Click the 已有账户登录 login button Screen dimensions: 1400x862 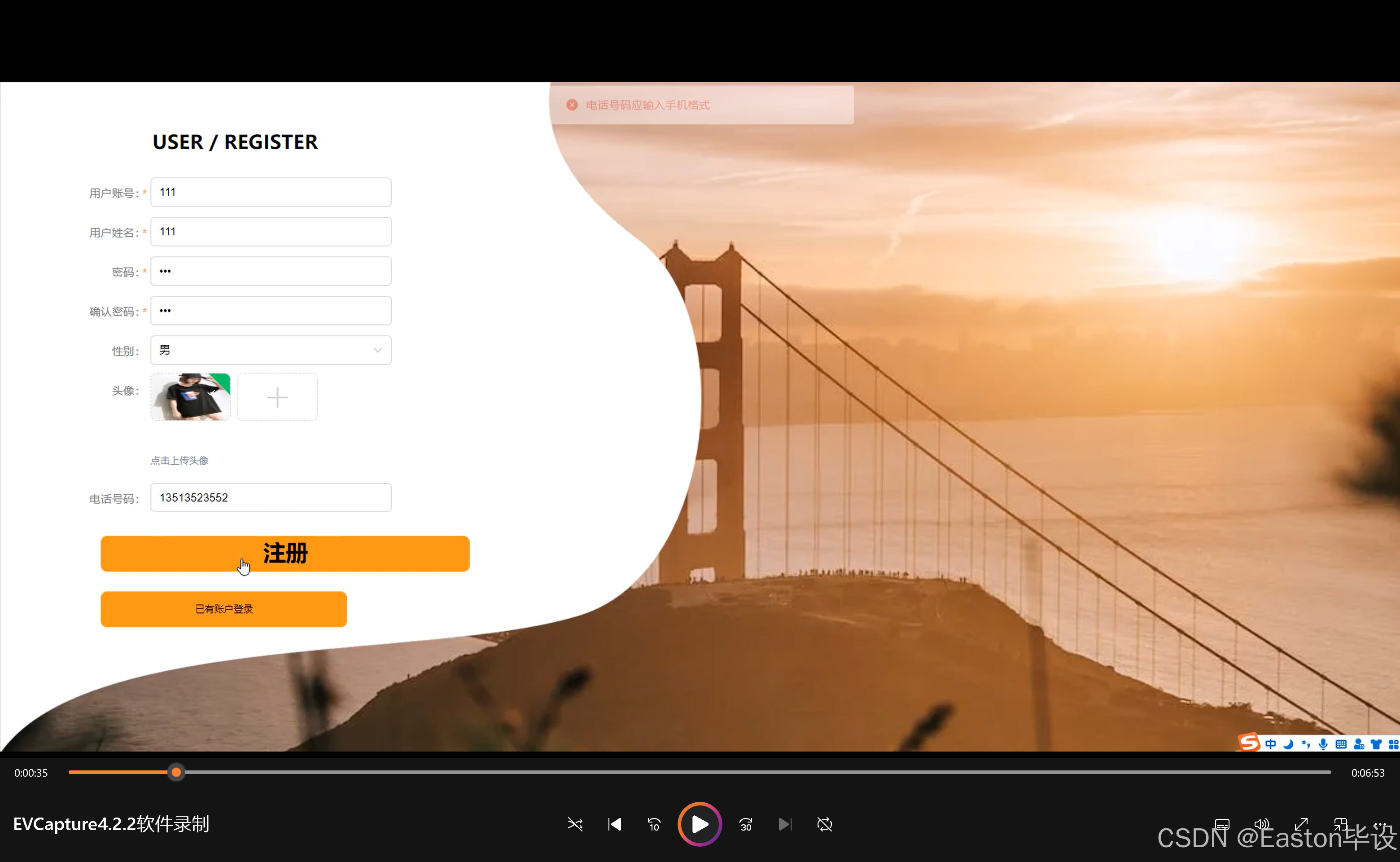coord(223,609)
